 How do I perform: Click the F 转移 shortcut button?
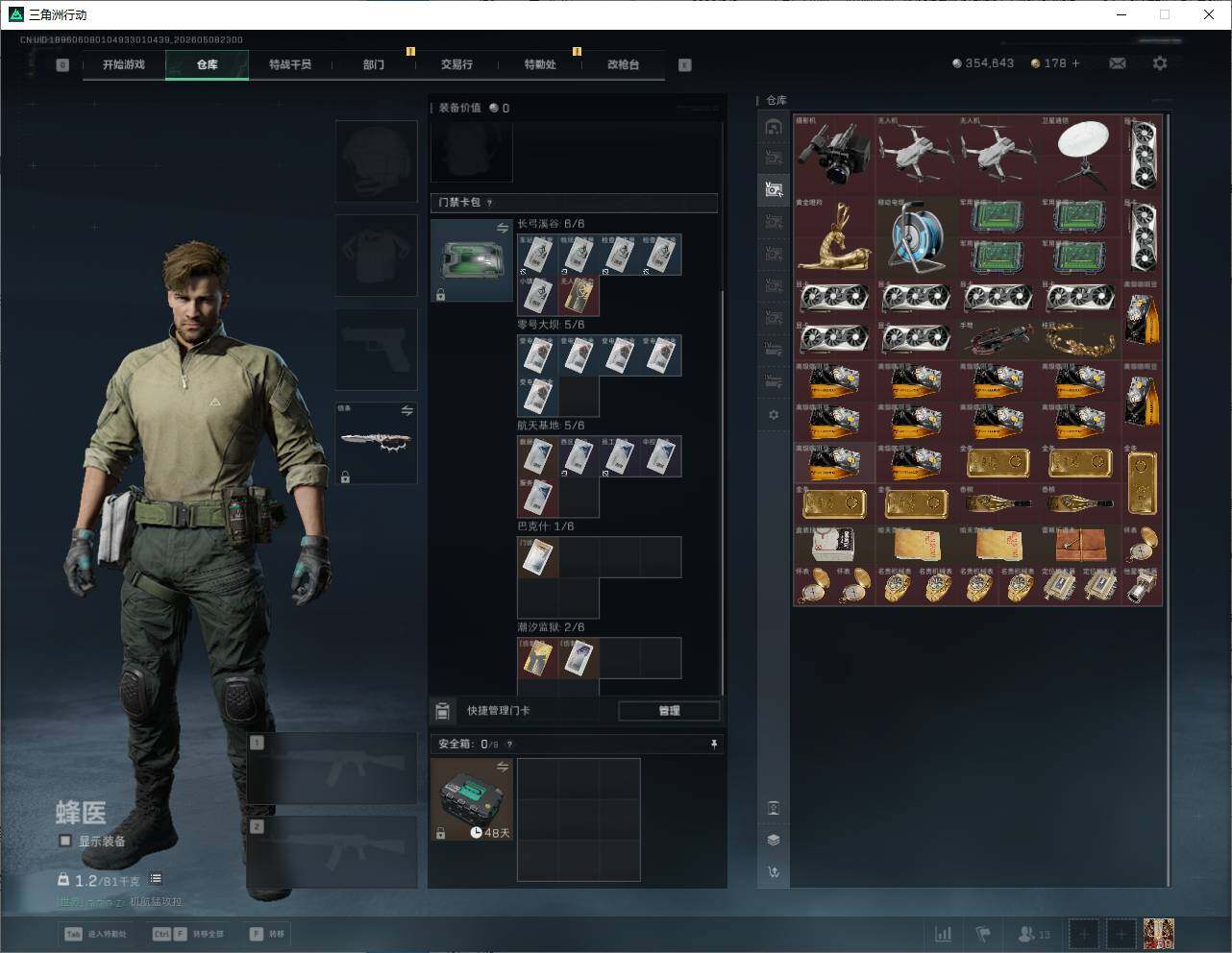(267, 934)
